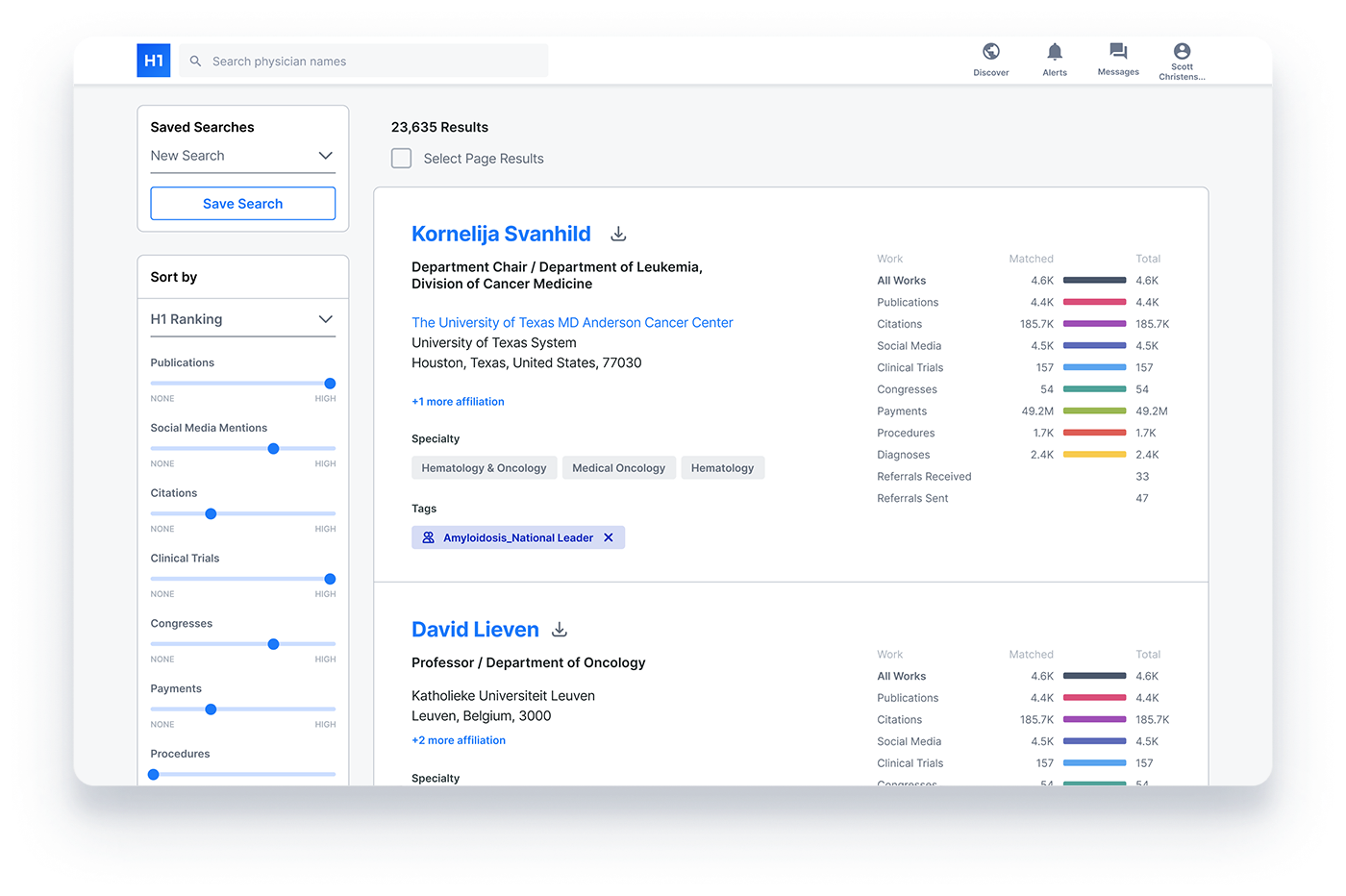Click the Katholieke Universiteit Leuven text
The image size is (1346, 896).
point(503,696)
